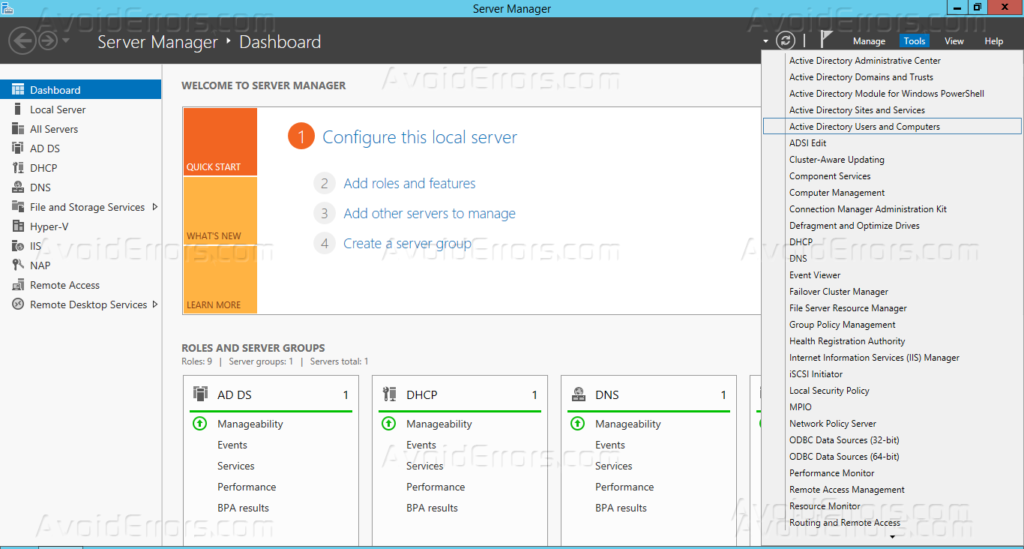Click AD DS Manageability status icon
The image size is (1024, 549).
(200, 424)
